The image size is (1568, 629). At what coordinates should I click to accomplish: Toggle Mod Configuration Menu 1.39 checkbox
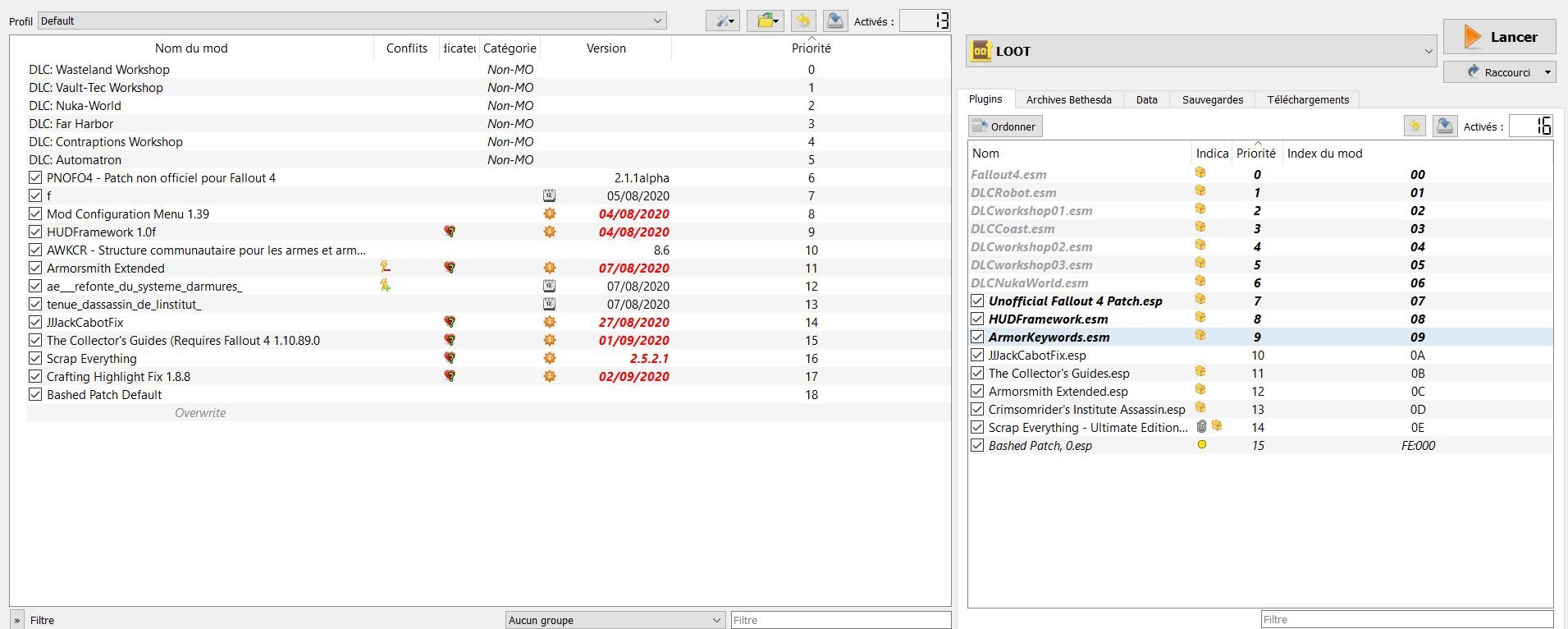click(x=35, y=213)
